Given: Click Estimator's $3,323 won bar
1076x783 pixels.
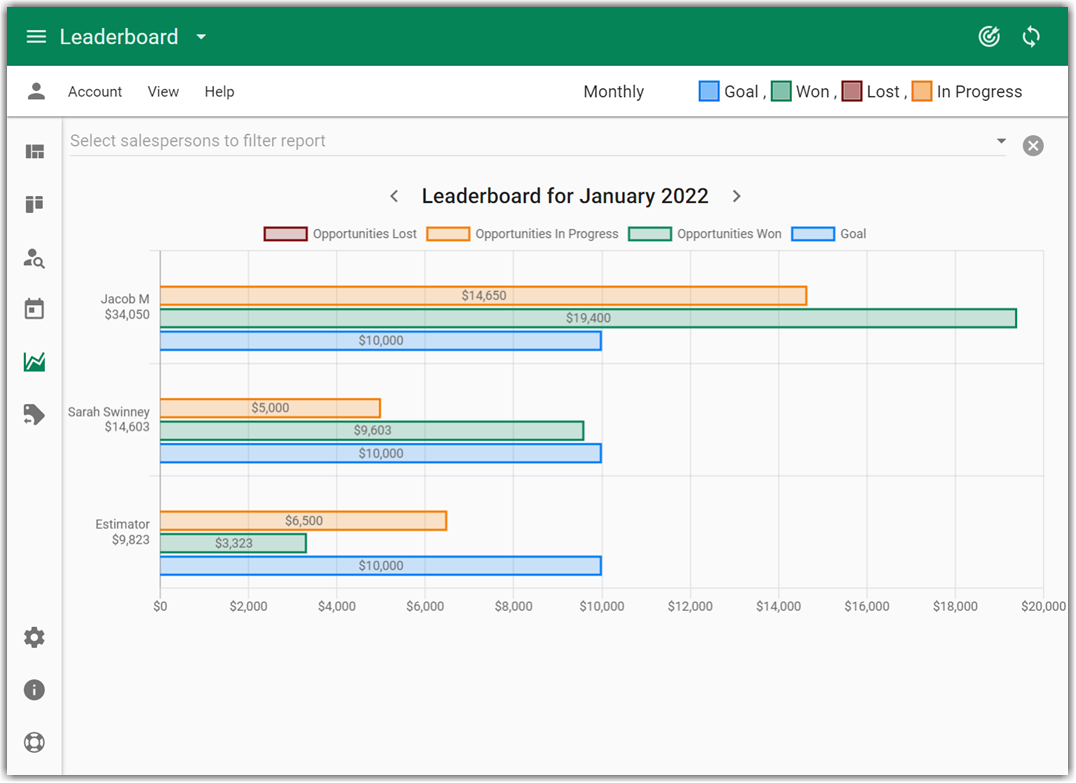Looking at the screenshot, I should (x=233, y=544).
